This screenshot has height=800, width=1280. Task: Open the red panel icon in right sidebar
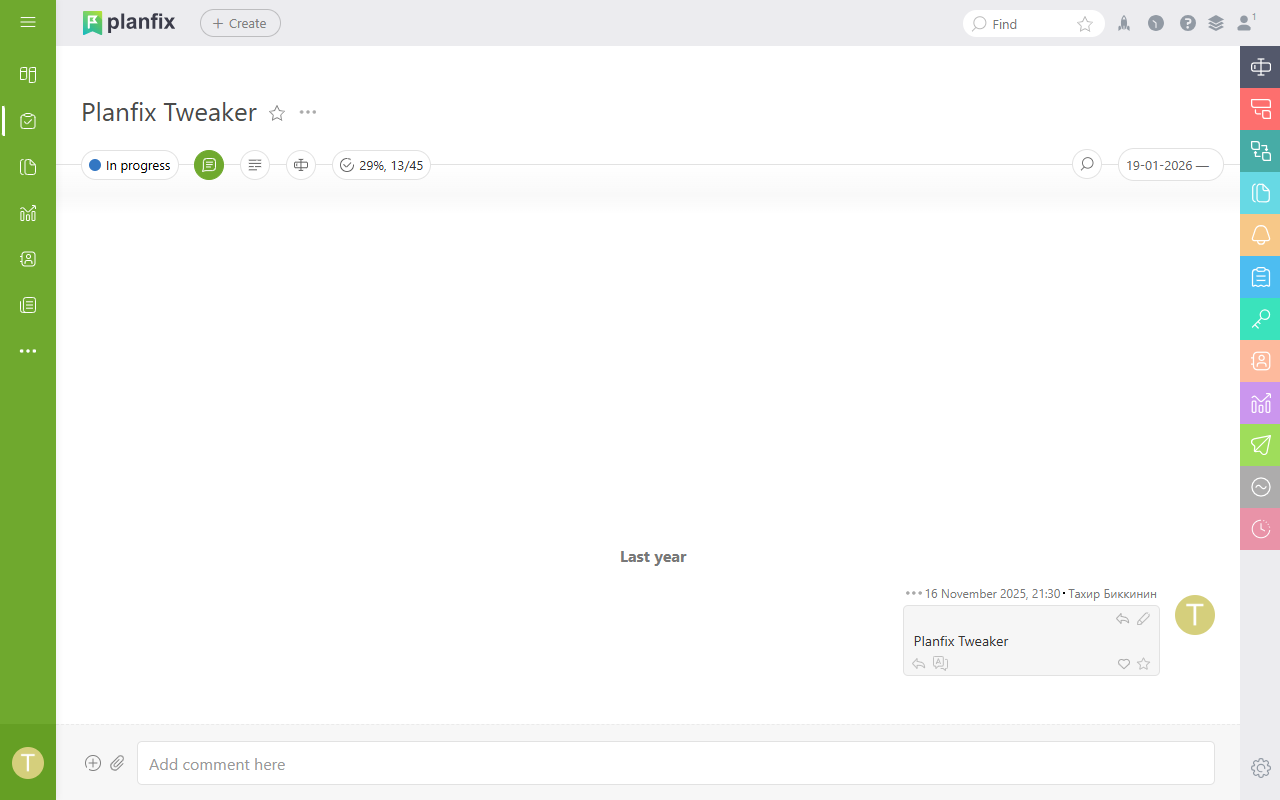tap(1260, 109)
